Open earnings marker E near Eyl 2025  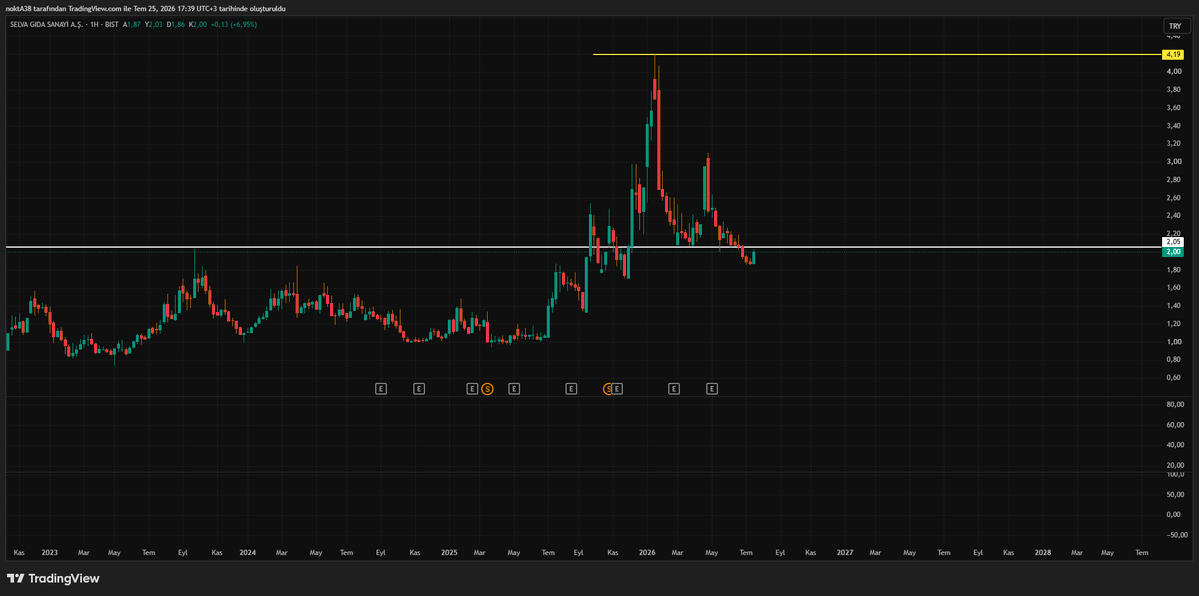point(570,389)
